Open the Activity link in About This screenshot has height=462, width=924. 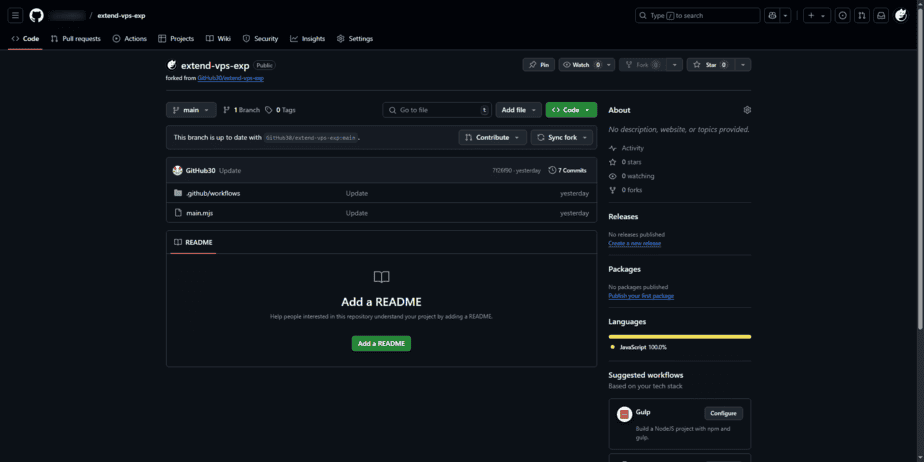[x=627, y=148]
